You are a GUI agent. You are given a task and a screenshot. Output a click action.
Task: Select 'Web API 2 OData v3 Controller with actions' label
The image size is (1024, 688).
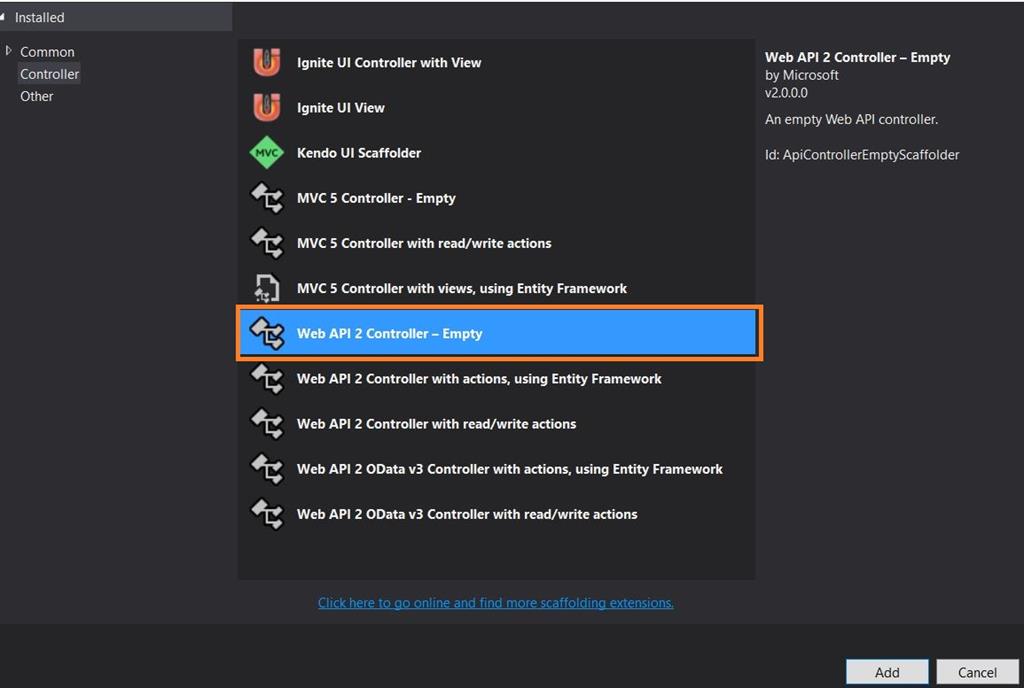pyautogui.click(x=509, y=469)
